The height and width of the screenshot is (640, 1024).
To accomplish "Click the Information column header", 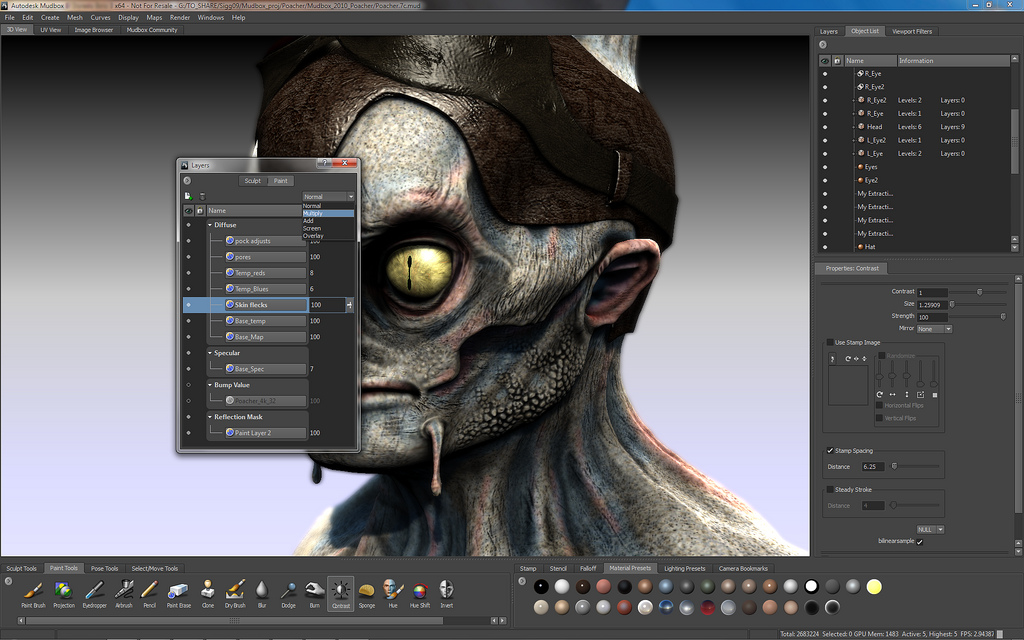I will 953,61.
